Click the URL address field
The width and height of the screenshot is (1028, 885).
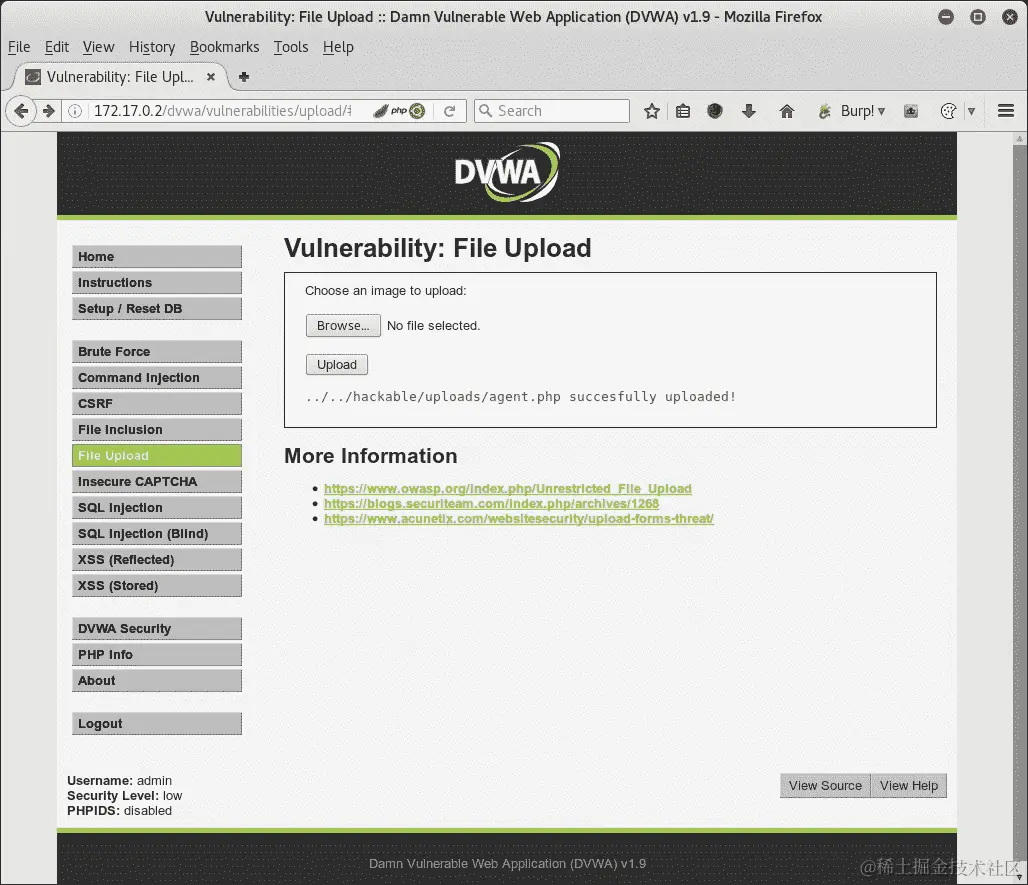(x=223, y=111)
